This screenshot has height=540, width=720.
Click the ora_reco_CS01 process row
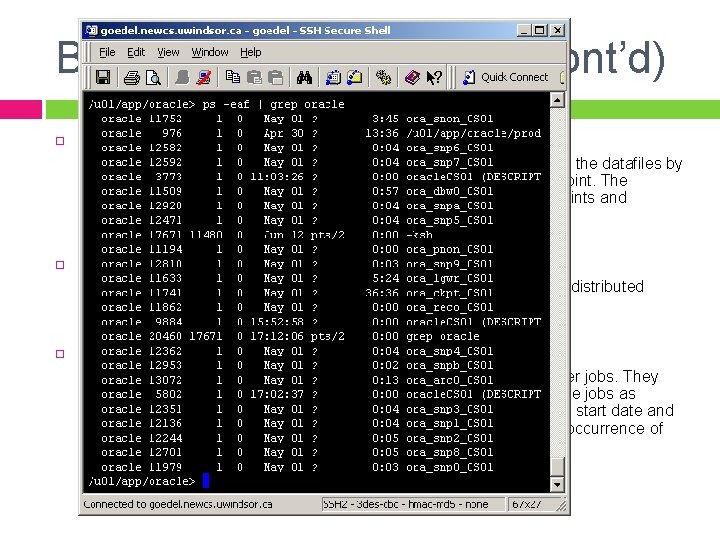click(297, 307)
